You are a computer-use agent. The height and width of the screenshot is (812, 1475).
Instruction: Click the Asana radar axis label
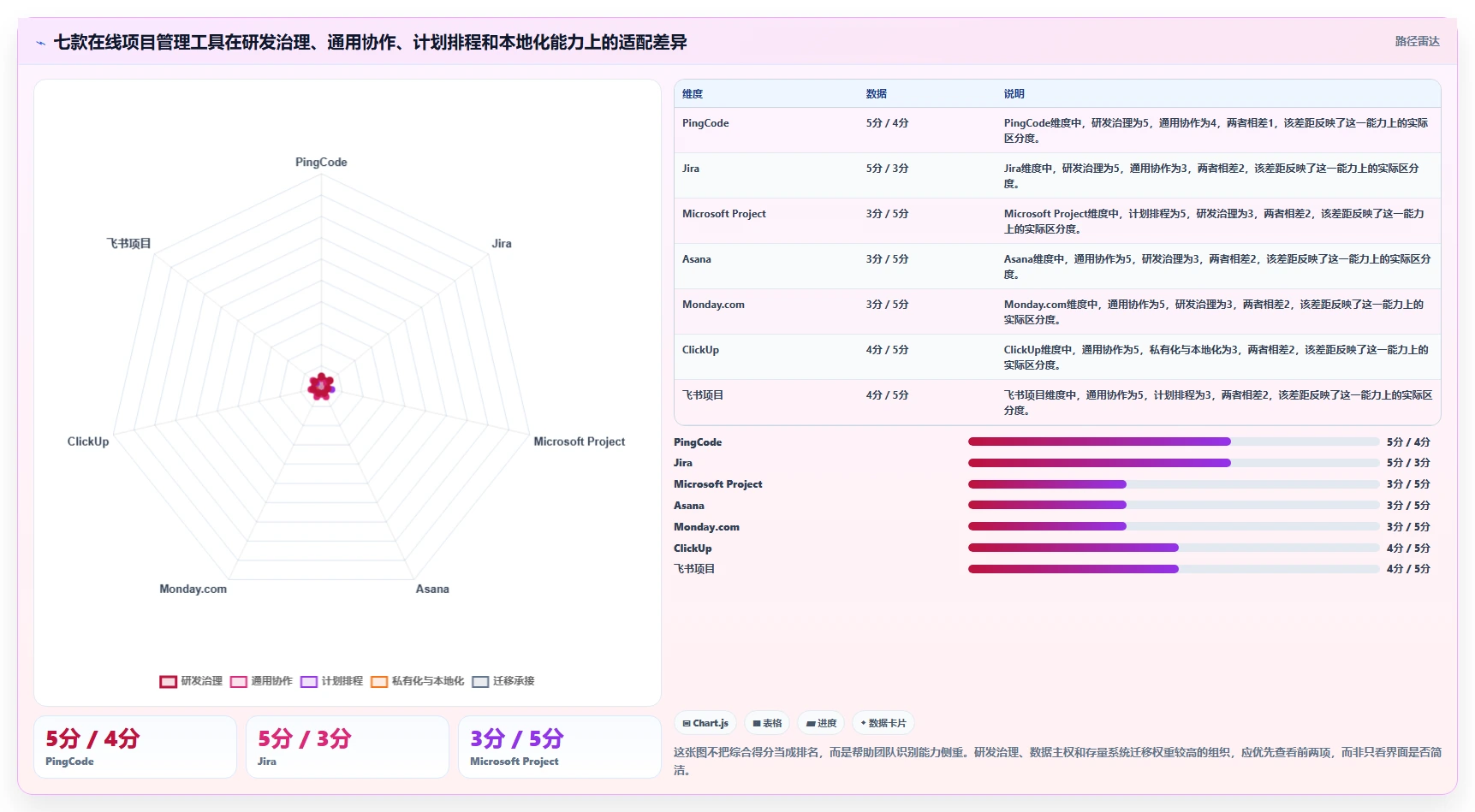[432, 589]
